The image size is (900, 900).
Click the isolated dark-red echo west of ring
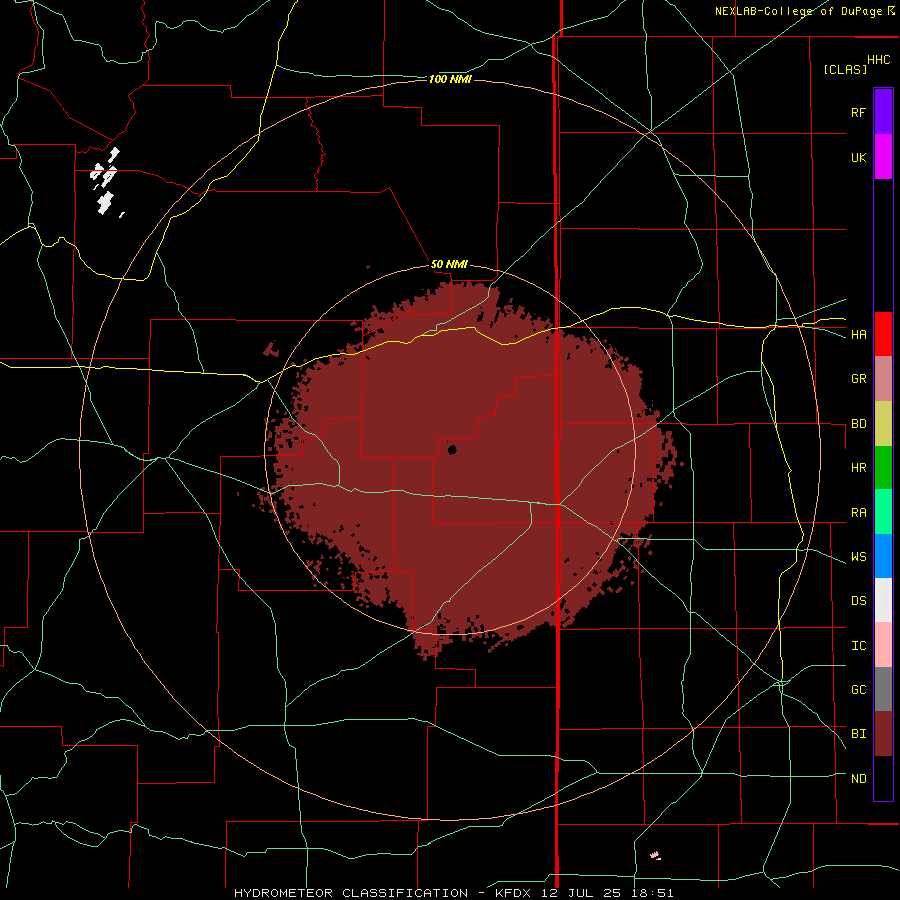click(x=271, y=348)
